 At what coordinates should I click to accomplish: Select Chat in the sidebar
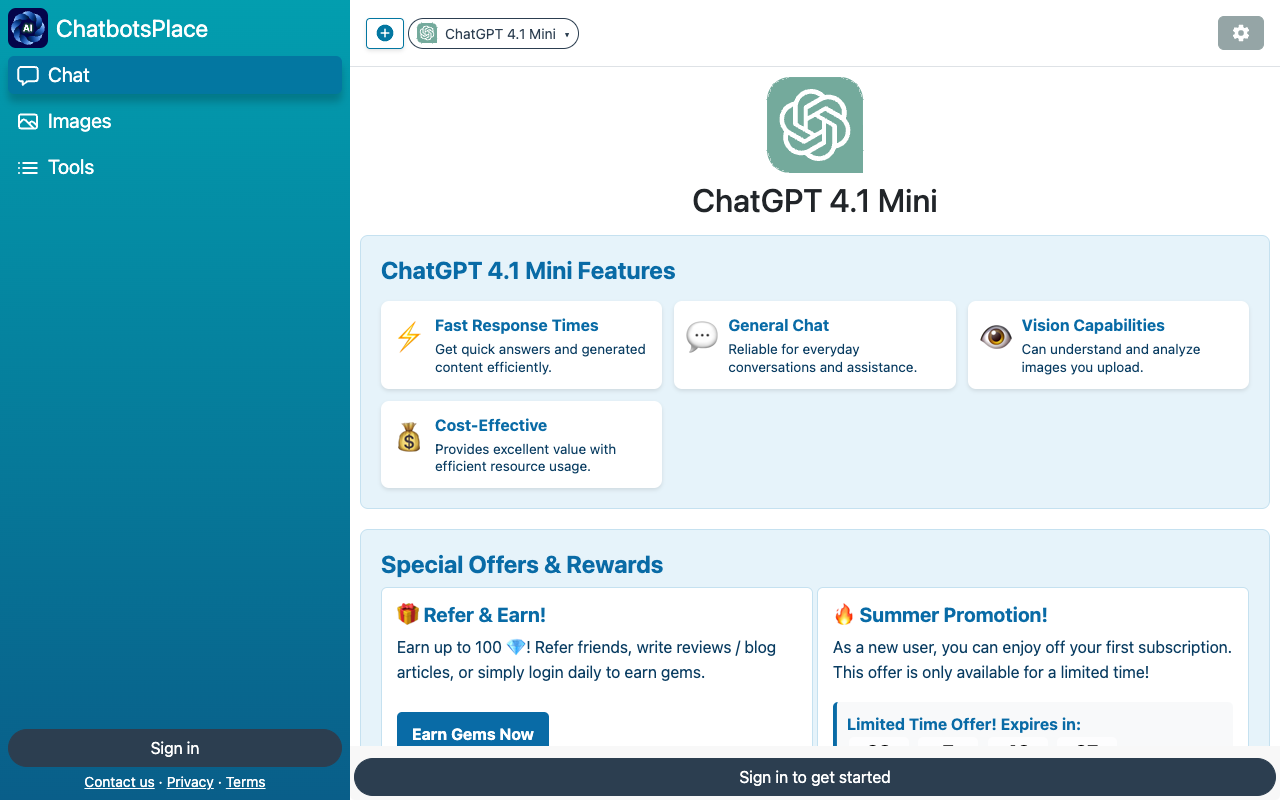coord(175,75)
